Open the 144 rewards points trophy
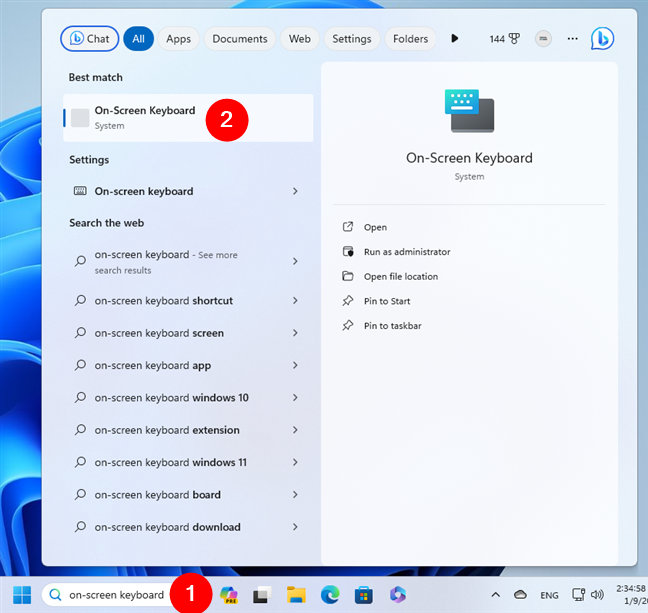 click(504, 39)
